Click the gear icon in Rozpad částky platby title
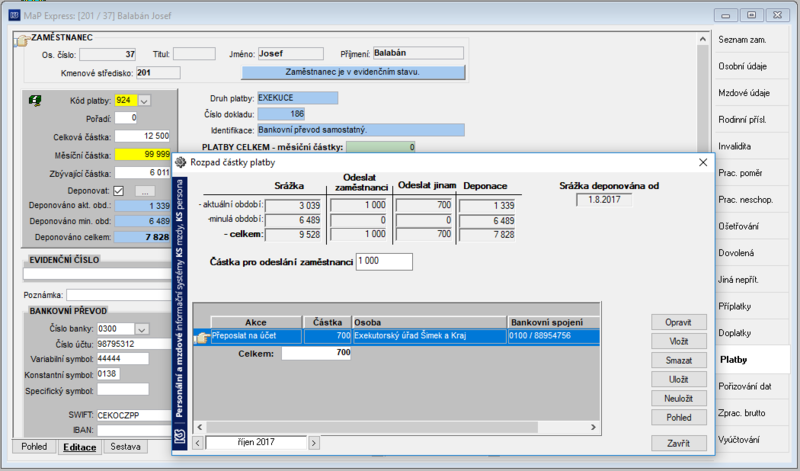800x471 pixels. (x=181, y=162)
